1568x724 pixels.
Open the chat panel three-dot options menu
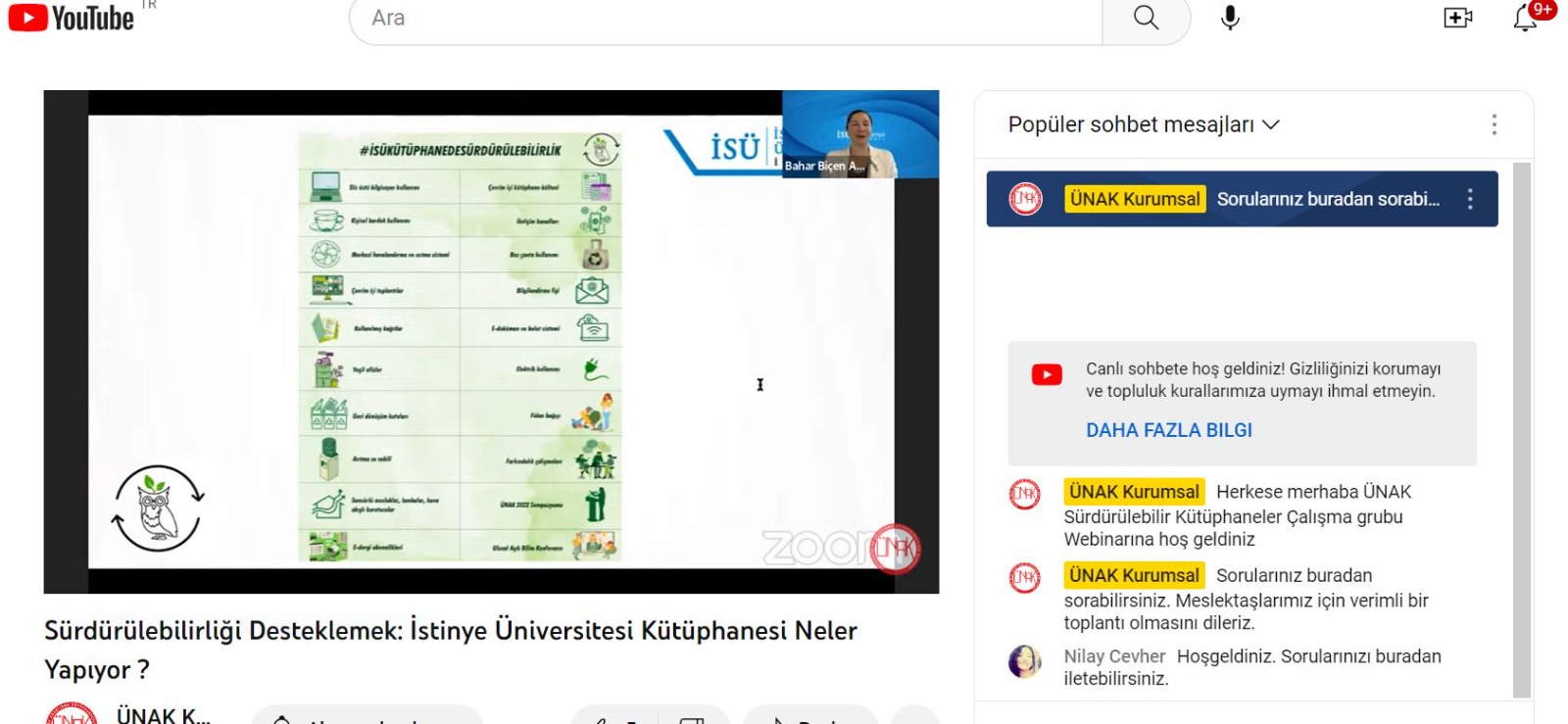1494,124
